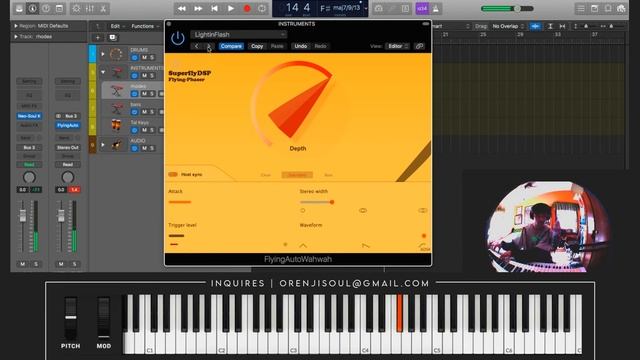This screenshot has height=360, width=640.
Task: Go to previous plugin preset
Action: pos(197,46)
